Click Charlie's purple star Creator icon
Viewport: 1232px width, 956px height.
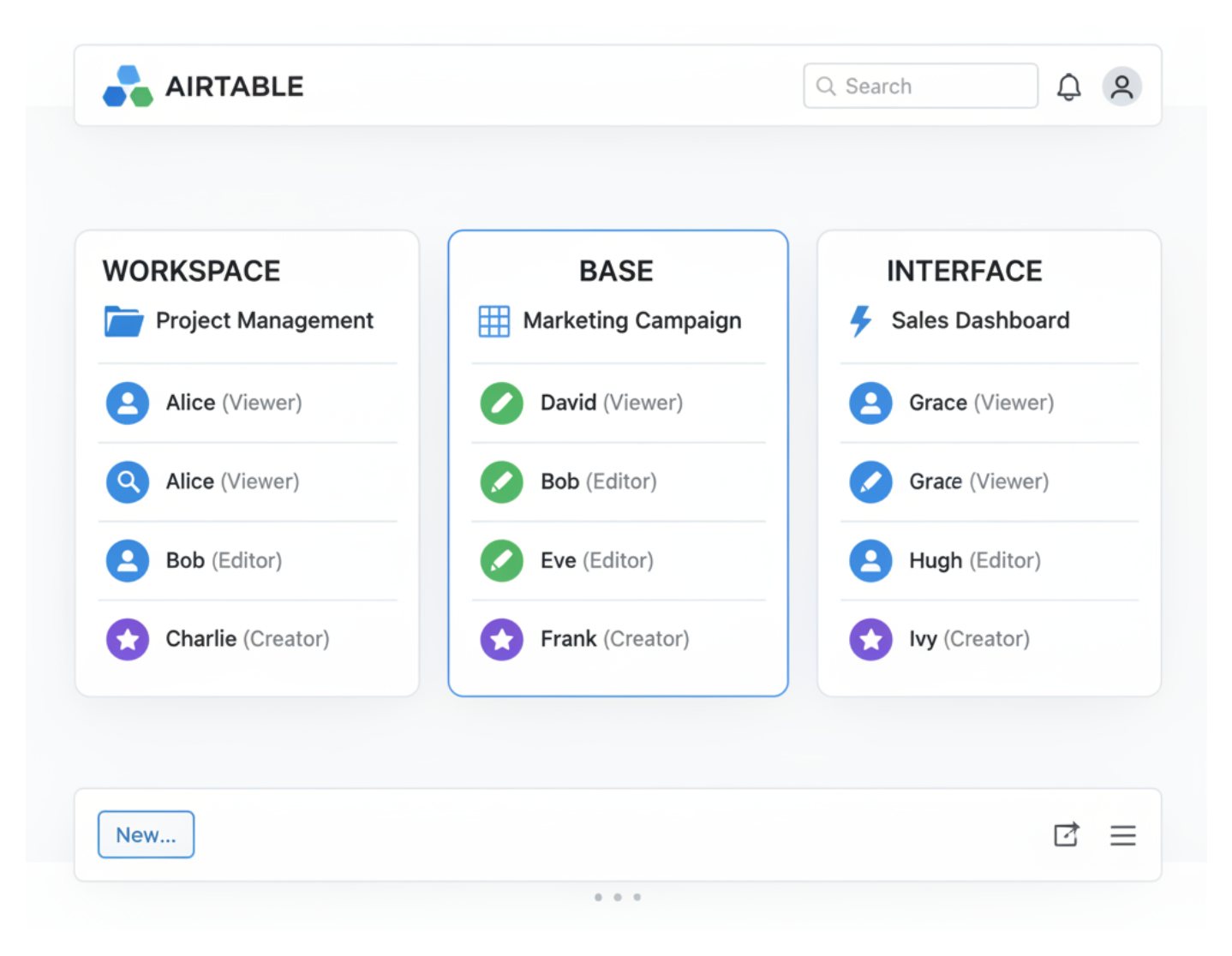tap(128, 639)
